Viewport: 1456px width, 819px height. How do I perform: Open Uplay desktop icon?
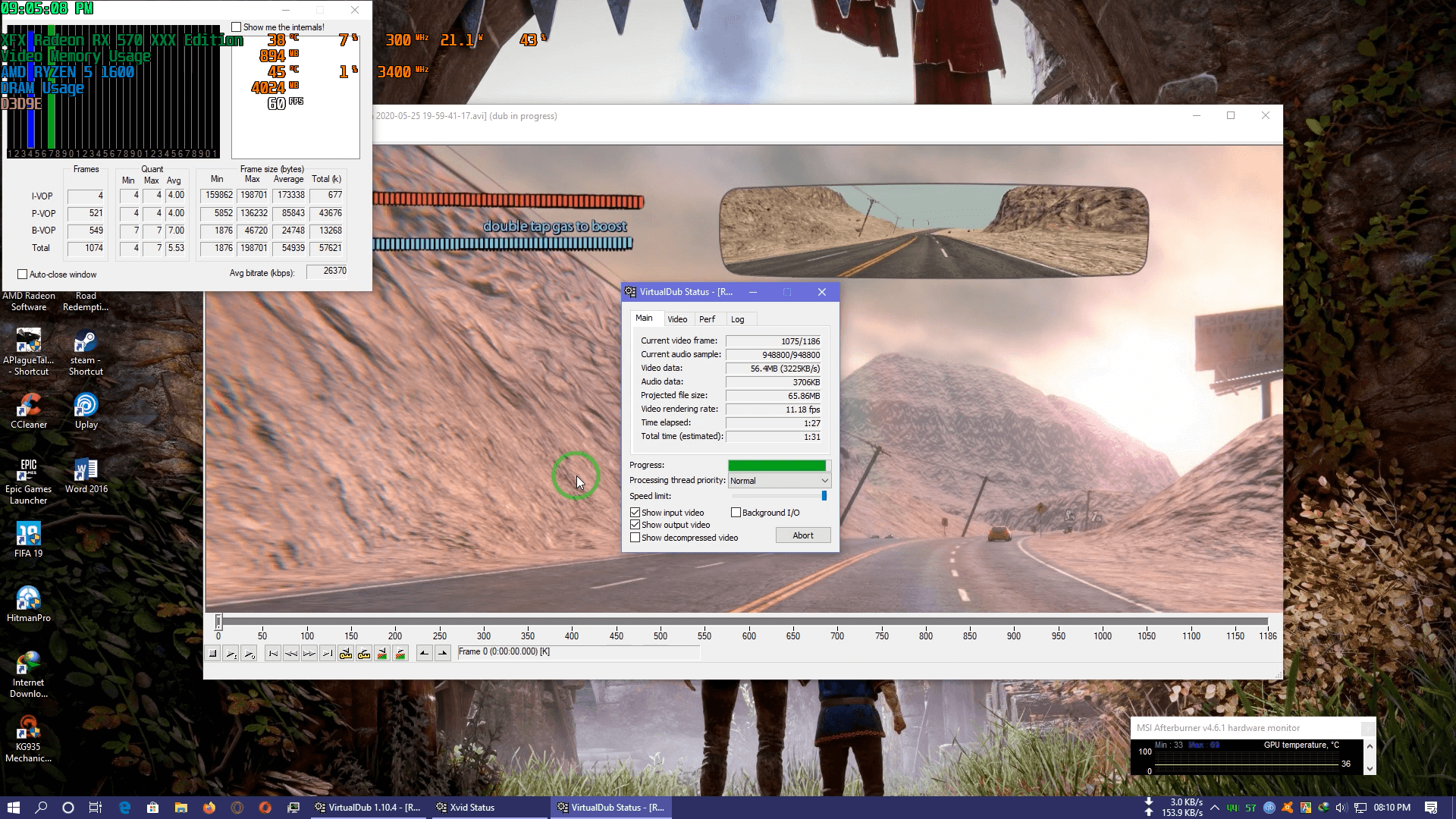[86, 410]
